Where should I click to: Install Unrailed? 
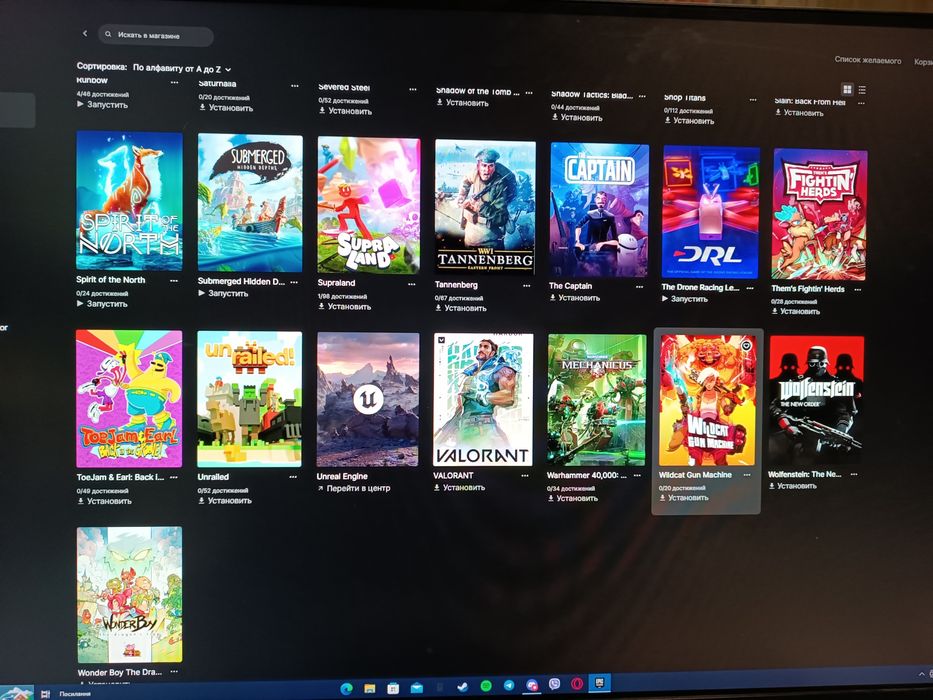coord(225,501)
